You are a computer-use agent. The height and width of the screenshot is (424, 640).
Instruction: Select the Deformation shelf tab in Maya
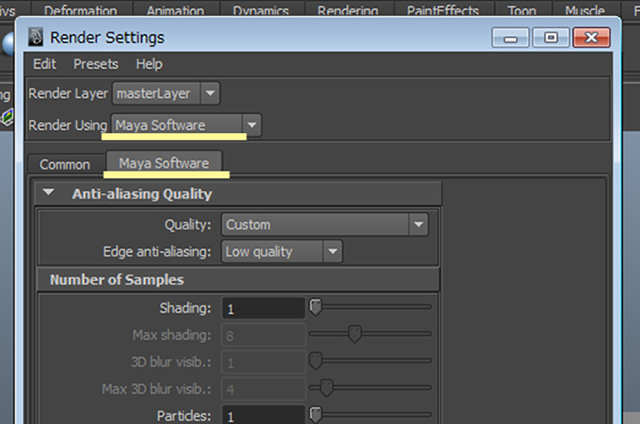80,9
